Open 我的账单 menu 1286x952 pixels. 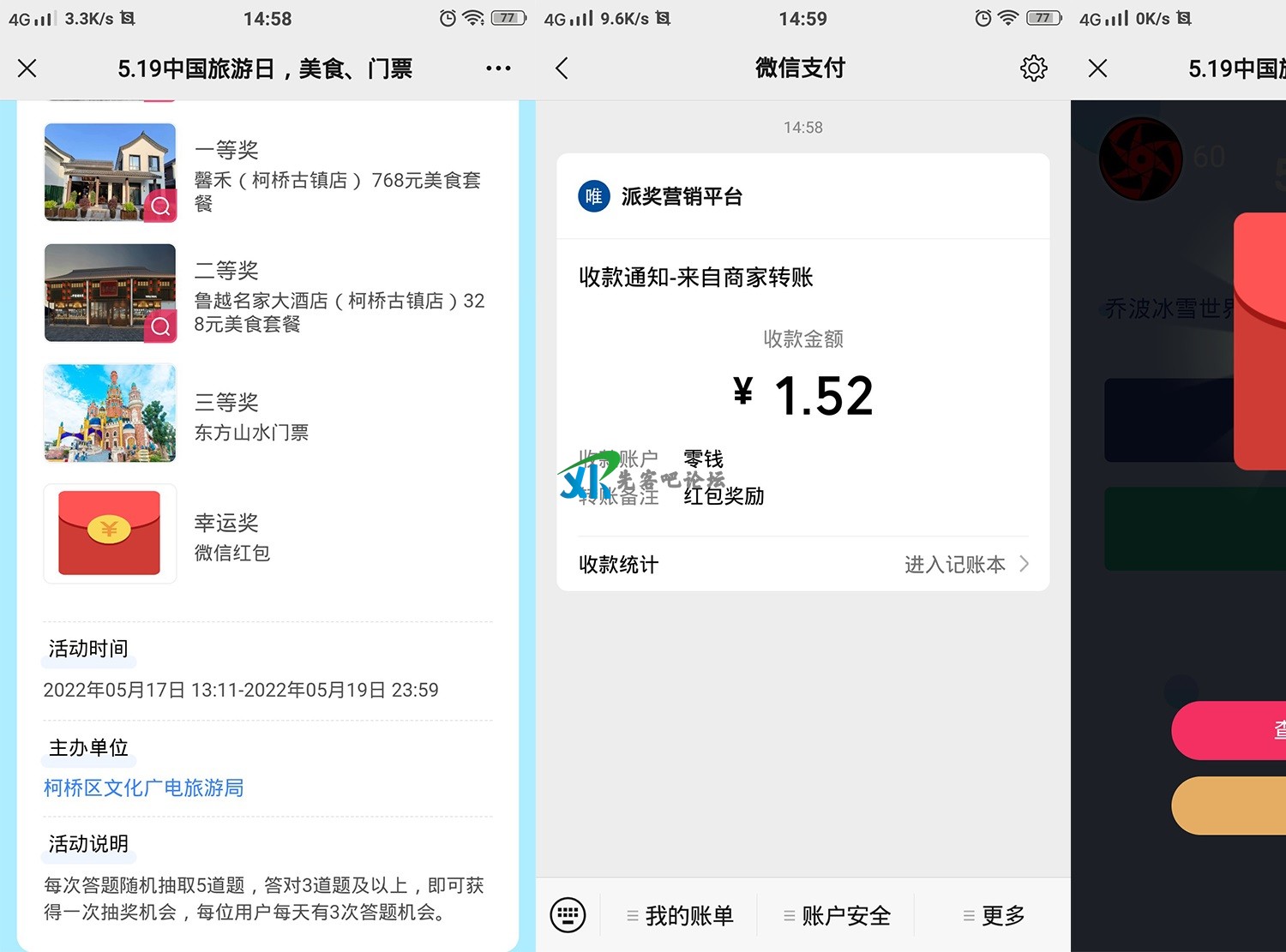click(x=680, y=916)
